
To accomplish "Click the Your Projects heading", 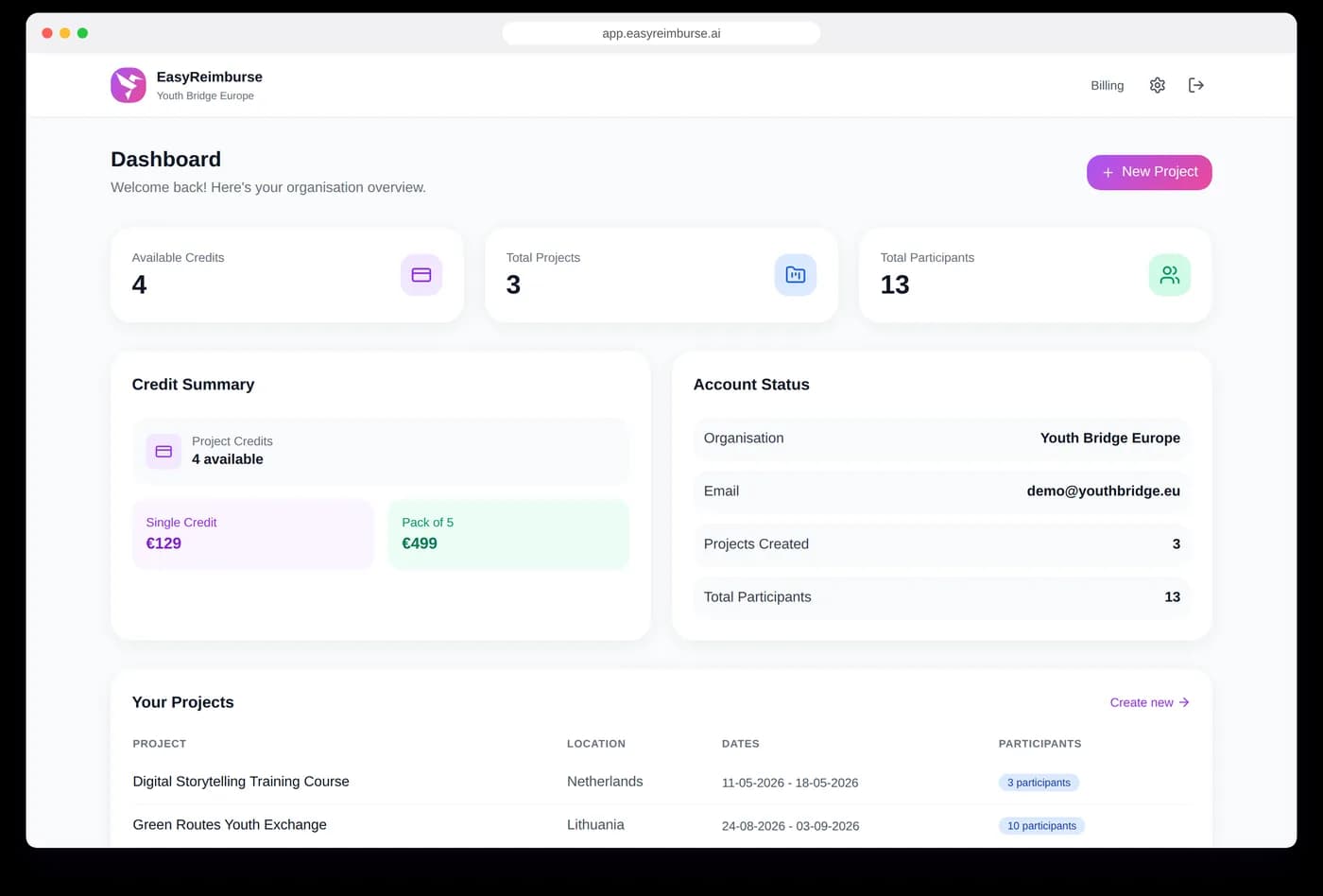I will (182, 702).
